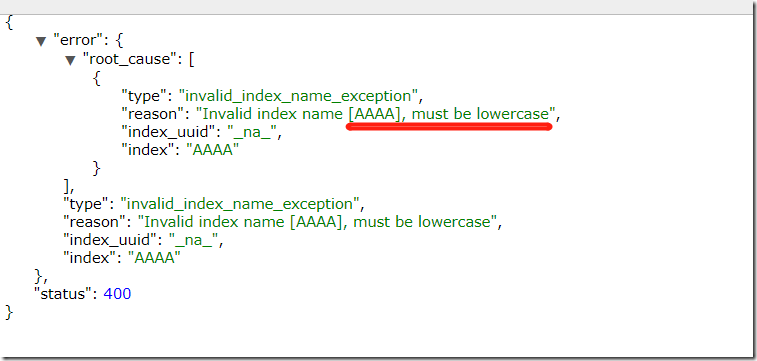Click "index_uuid" key inside root_cause object
Image resolution: width=757 pixels, height=361 pixels.
[x=167, y=132]
